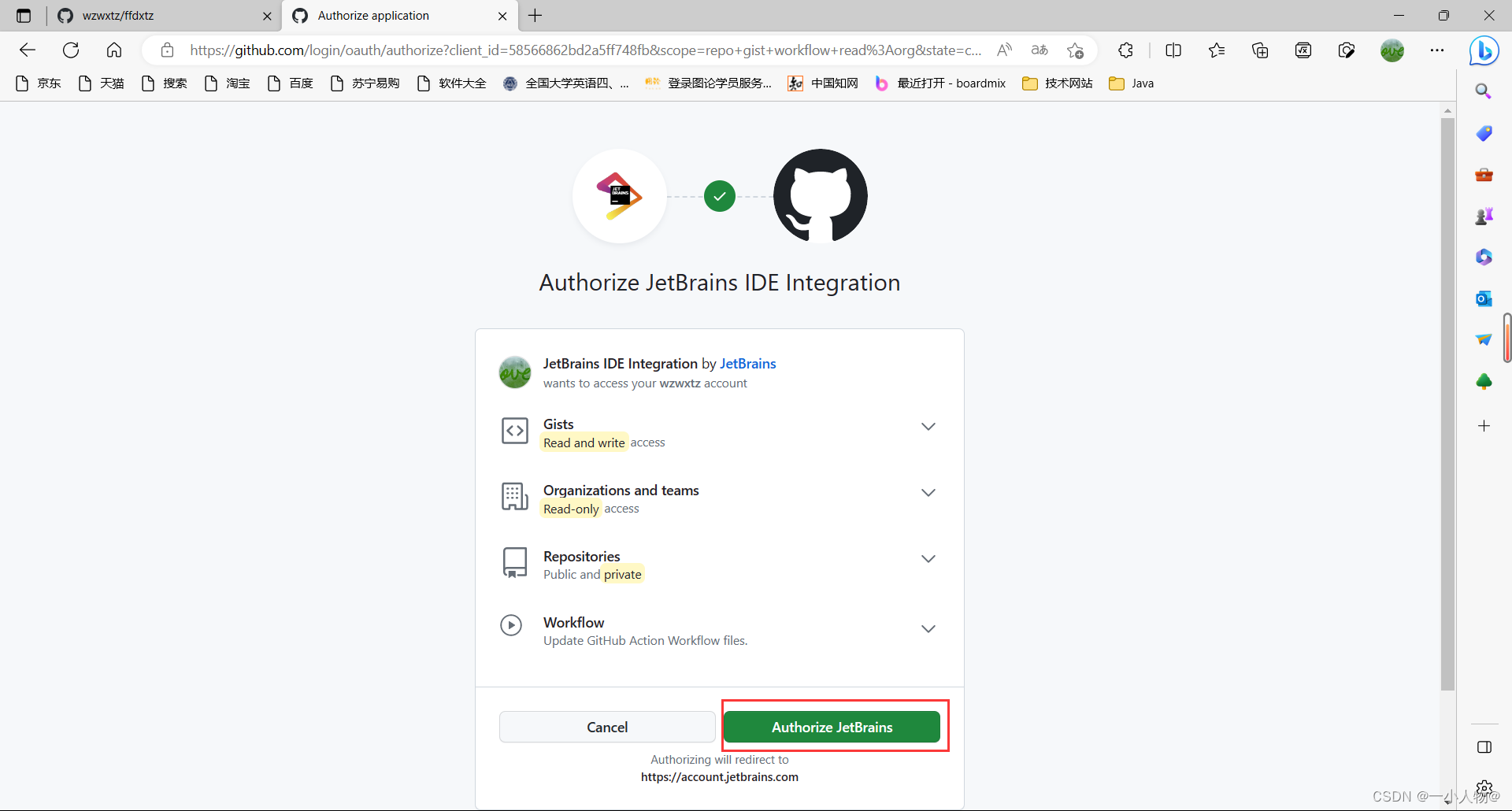The height and width of the screenshot is (811, 1512).
Task: Reload the current page
Action: click(x=71, y=50)
